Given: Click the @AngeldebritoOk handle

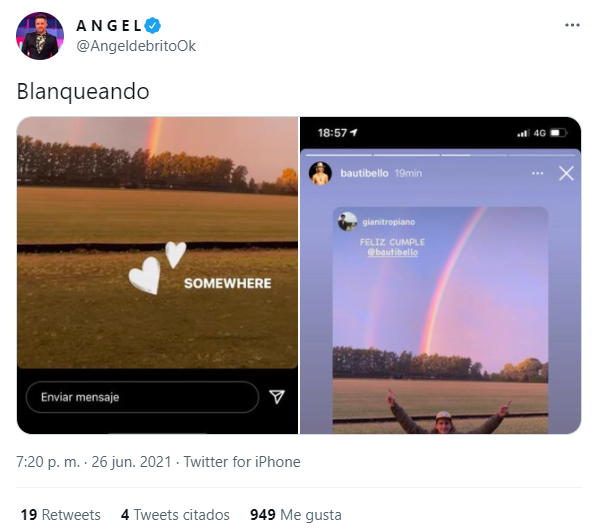Looking at the screenshot, I should tap(136, 46).
